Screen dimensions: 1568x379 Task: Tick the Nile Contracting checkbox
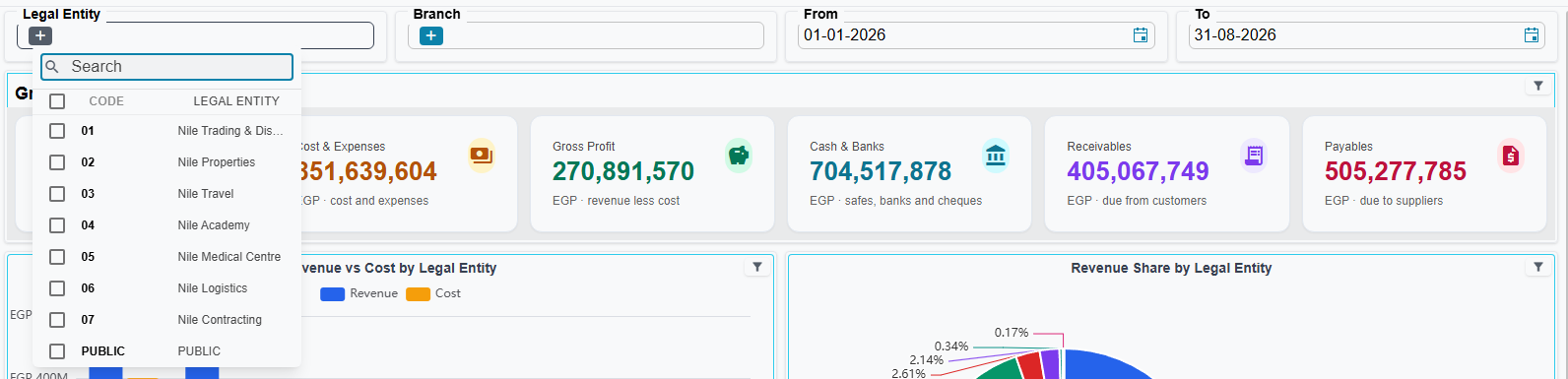pyautogui.click(x=57, y=320)
